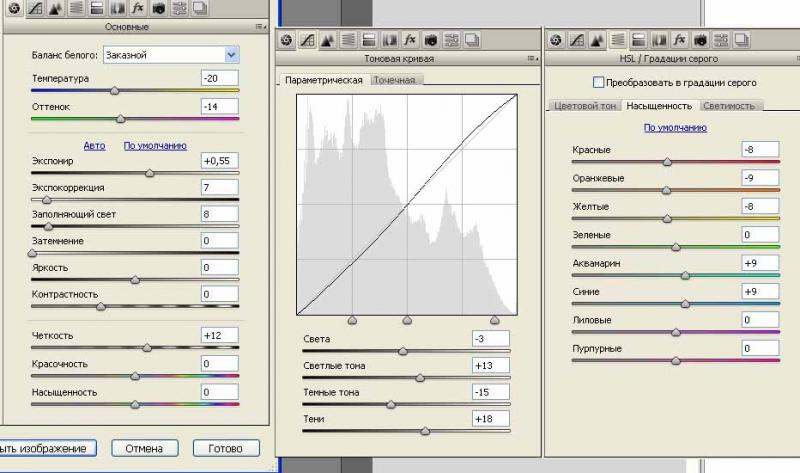Open panel menu icon of Основные panel
Screen dimensions: 800x473
coord(261,27)
